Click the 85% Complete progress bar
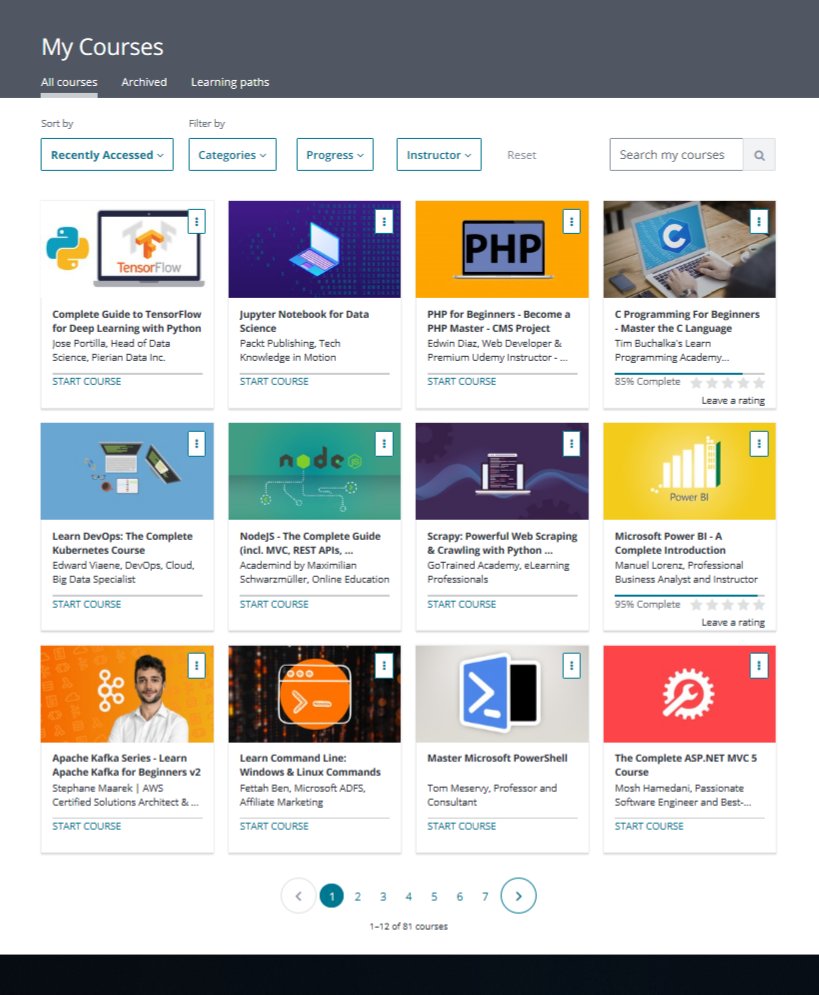This screenshot has height=995, width=819. (690, 373)
